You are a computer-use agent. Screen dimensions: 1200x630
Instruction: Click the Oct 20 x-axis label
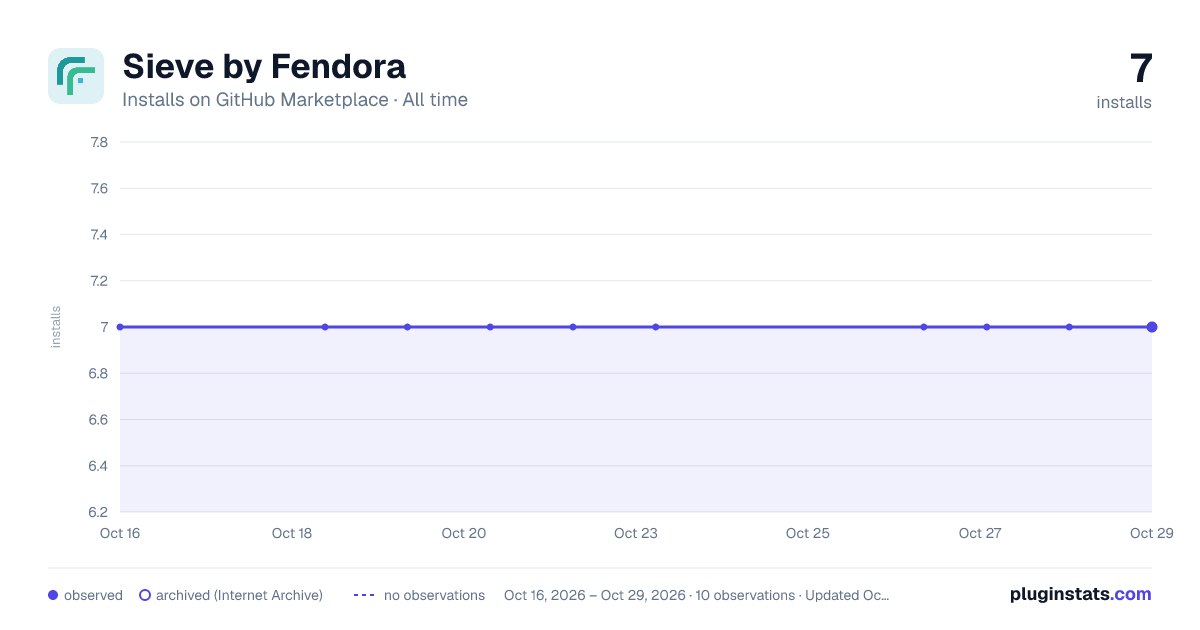[464, 533]
